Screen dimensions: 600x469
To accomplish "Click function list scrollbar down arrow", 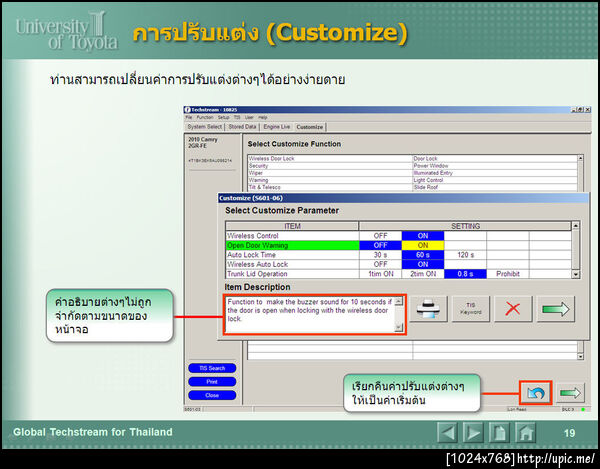I will click(x=580, y=356).
